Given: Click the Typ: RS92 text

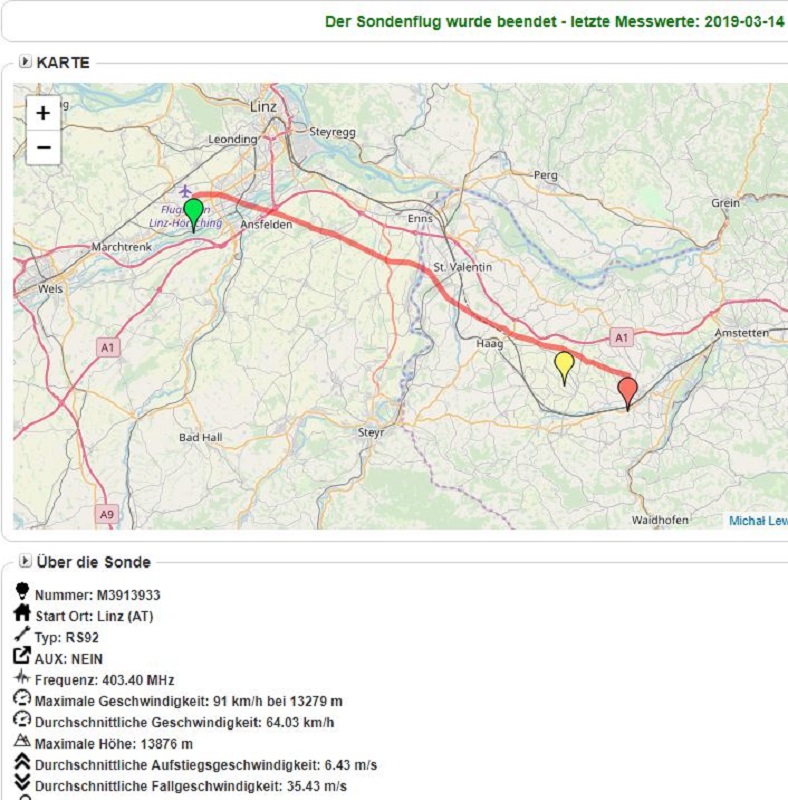Looking at the screenshot, I should click(67, 637).
